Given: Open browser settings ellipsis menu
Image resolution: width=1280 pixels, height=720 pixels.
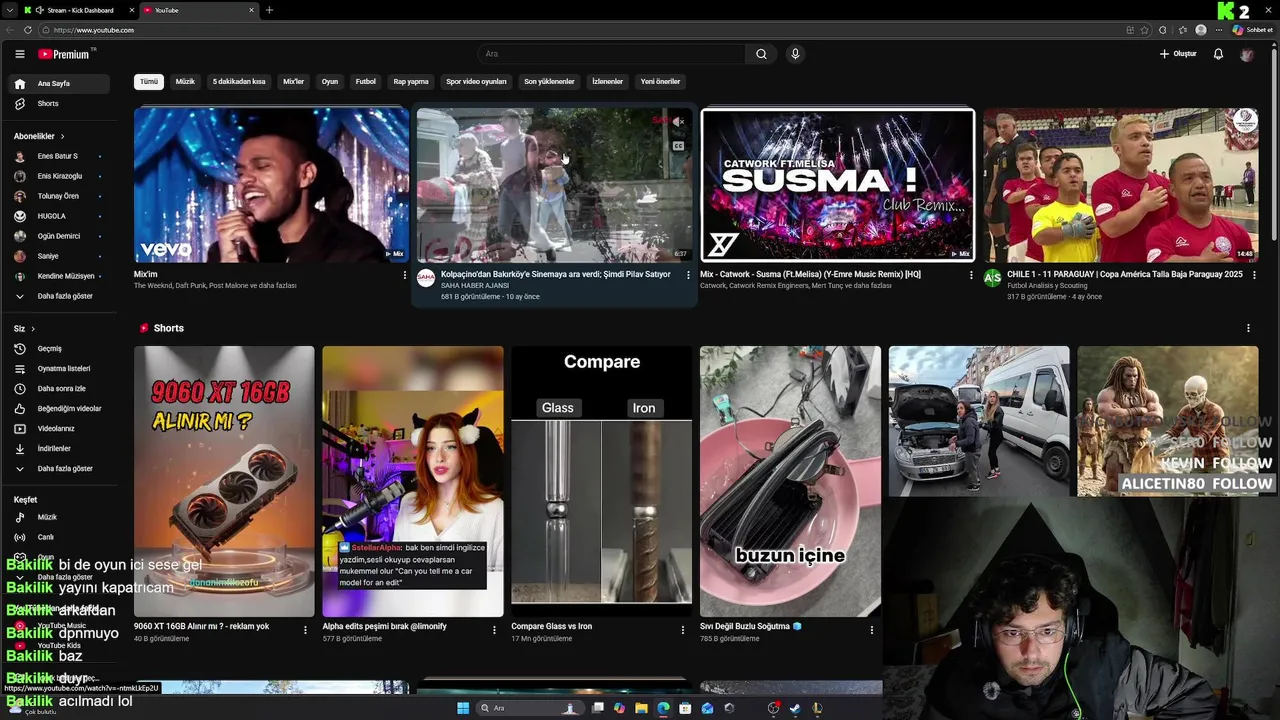Looking at the screenshot, I should [x=1220, y=30].
